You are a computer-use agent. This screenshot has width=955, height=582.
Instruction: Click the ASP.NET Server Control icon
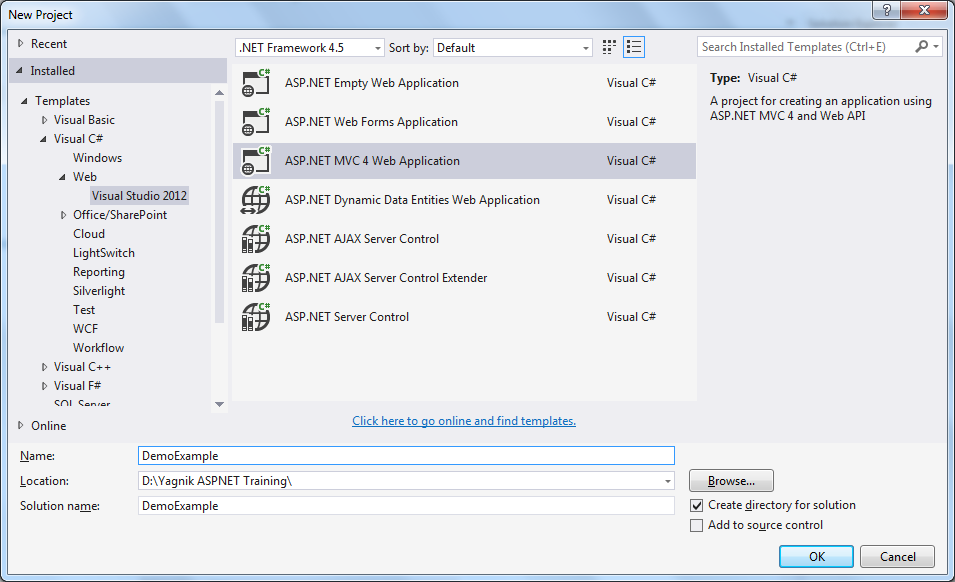click(256, 317)
